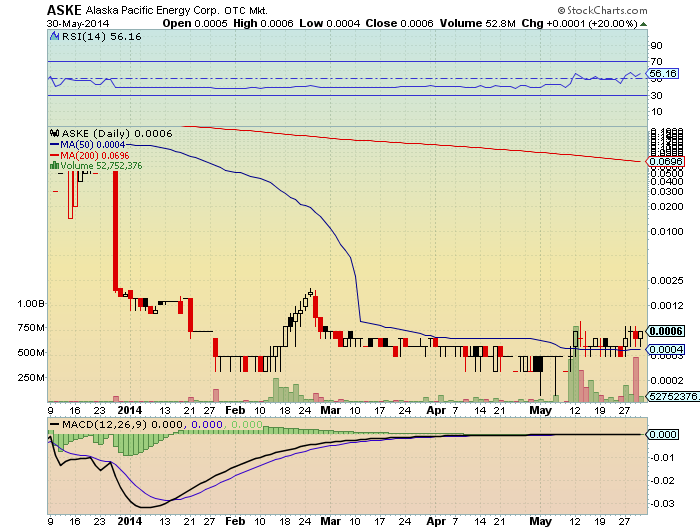700x530 pixels.
Task: Click the green up arrow next to Chg
Action: point(643,24)
